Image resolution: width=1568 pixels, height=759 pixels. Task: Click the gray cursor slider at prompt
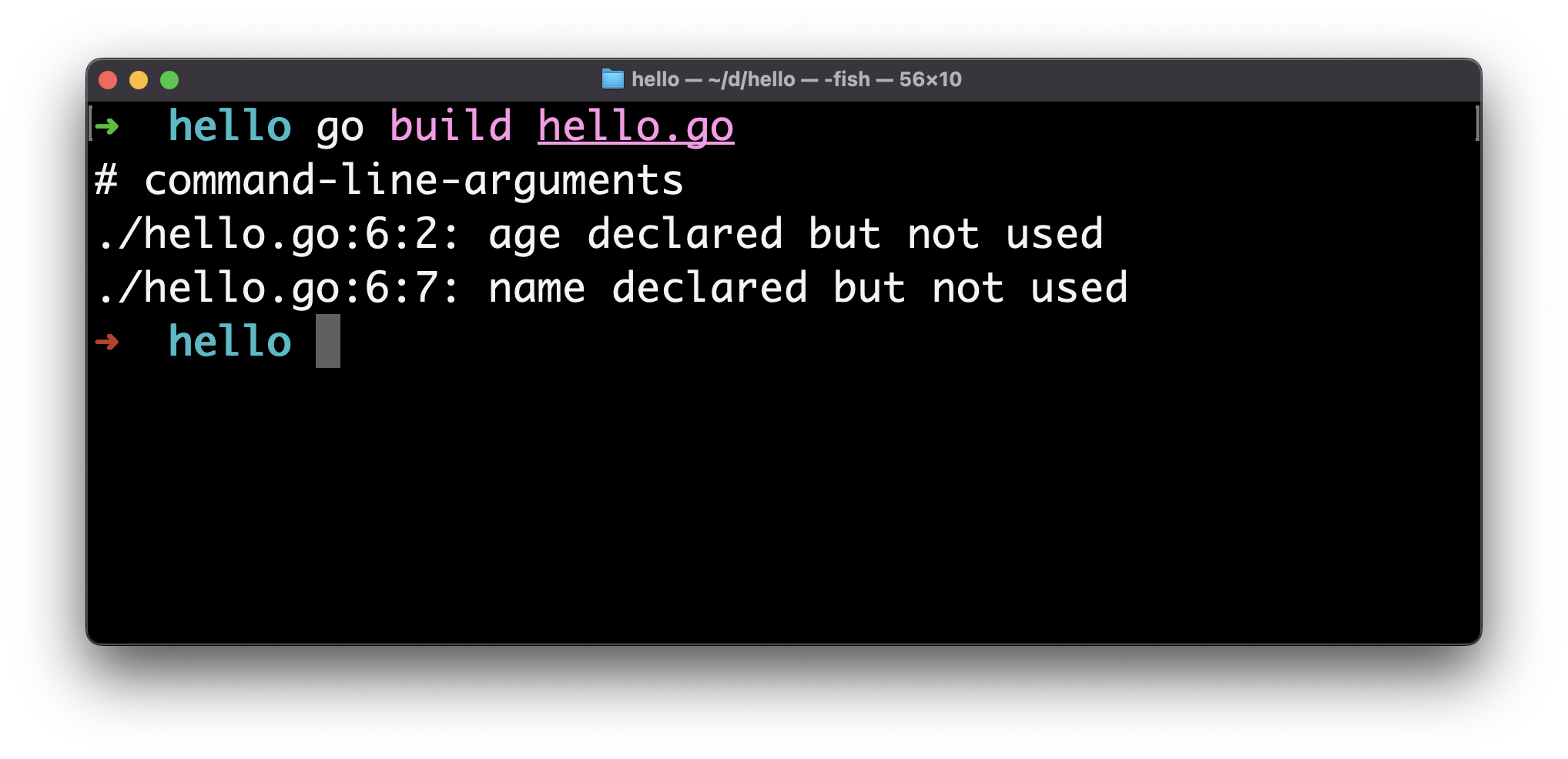point(327,342)
